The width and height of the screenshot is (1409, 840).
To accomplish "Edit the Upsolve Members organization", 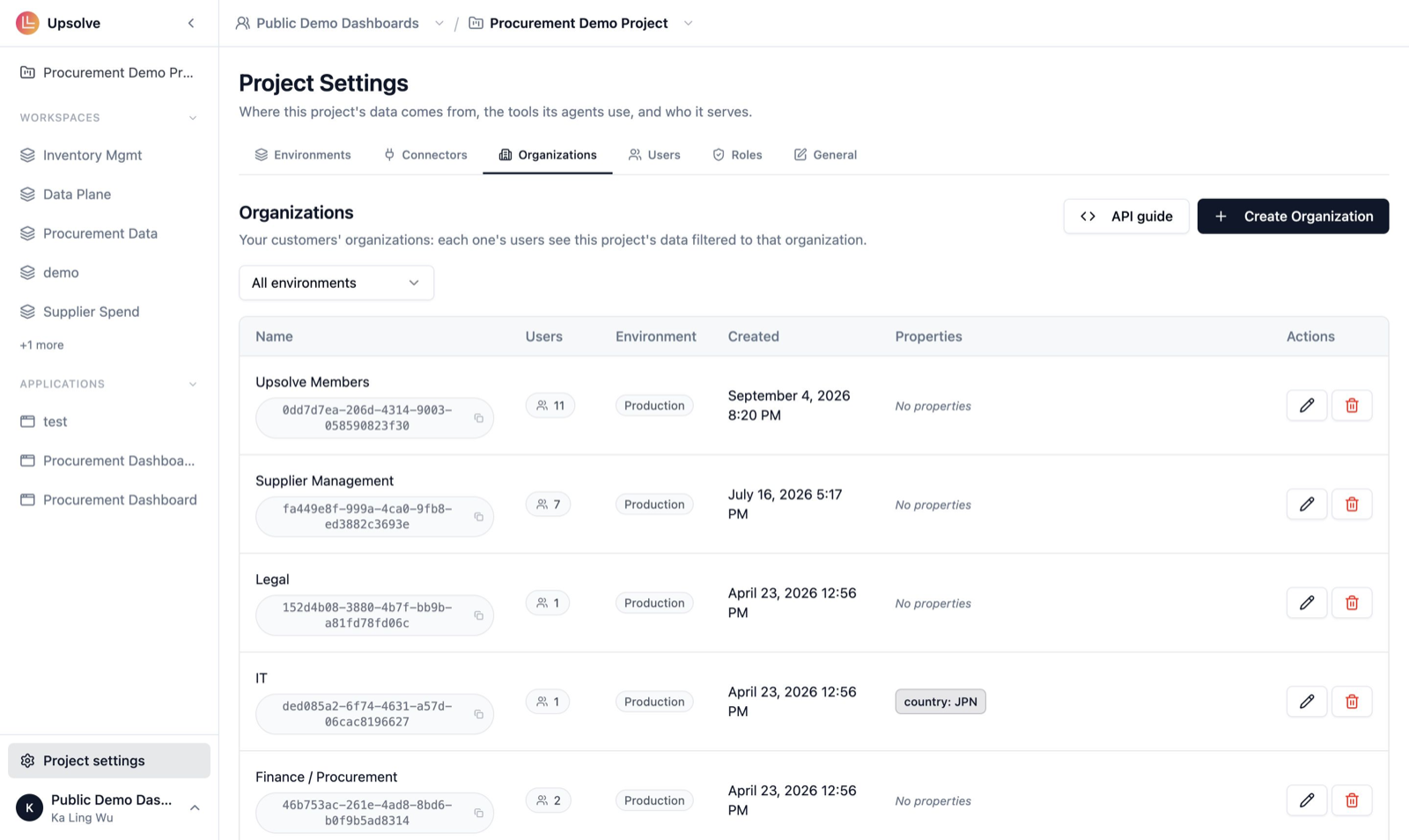I will click(1307, 405).
